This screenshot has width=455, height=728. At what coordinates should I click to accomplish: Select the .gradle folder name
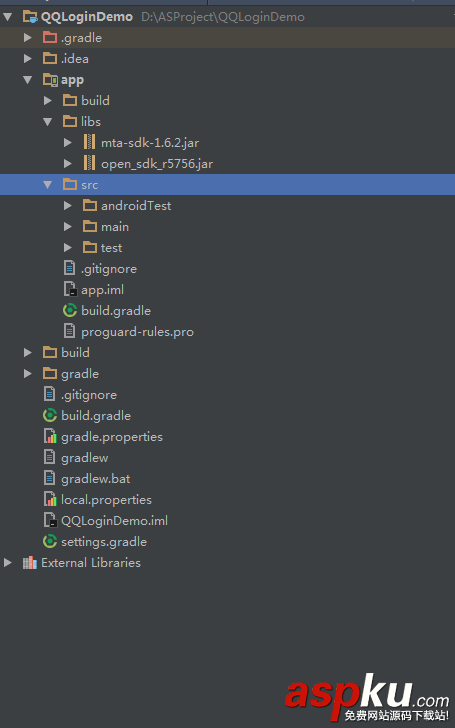(x=81, y=38)
